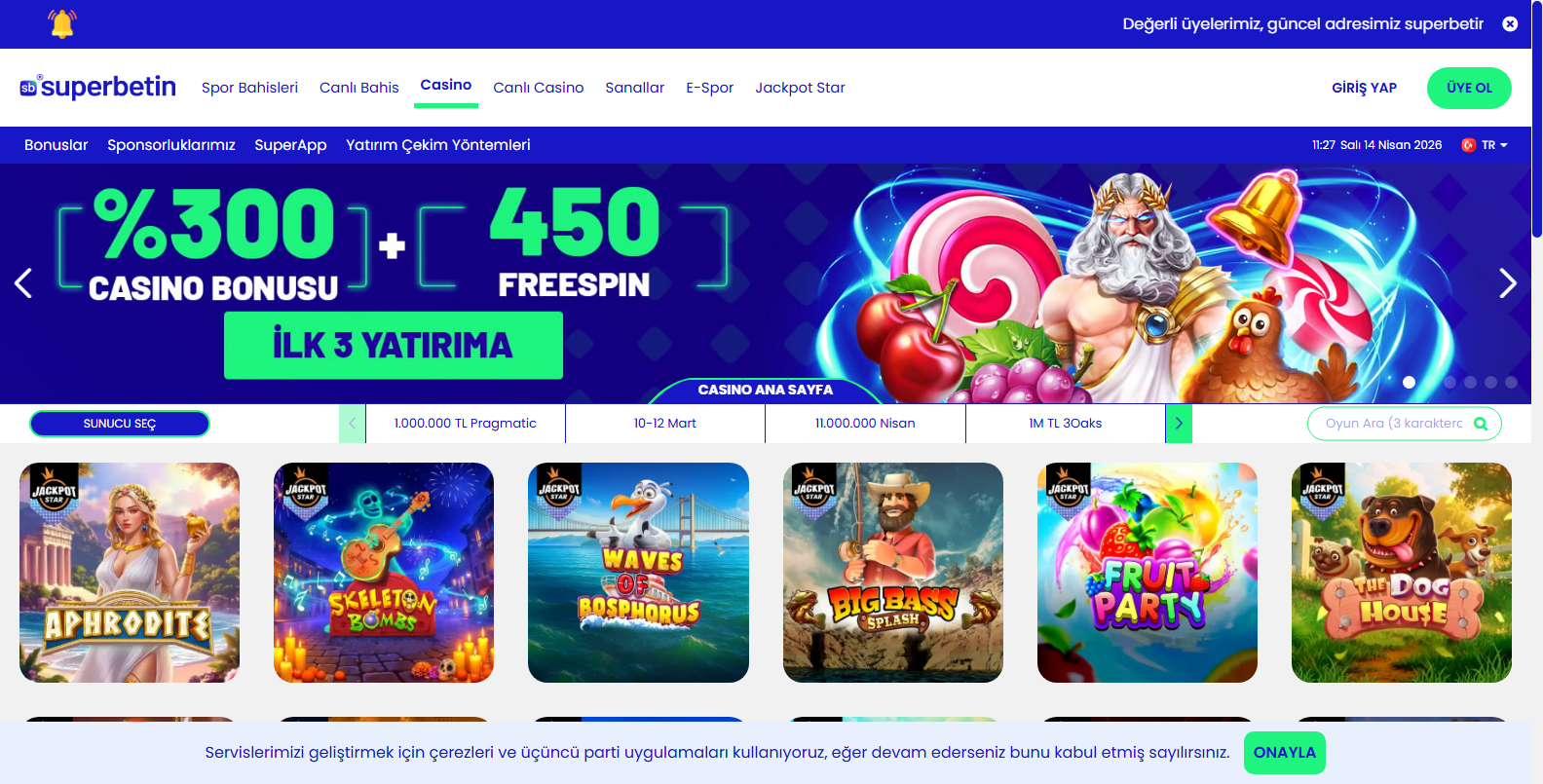This screenshot has width=1543, height=784.
Task: Open the TR language dropdown
Action: (1485, 145)
